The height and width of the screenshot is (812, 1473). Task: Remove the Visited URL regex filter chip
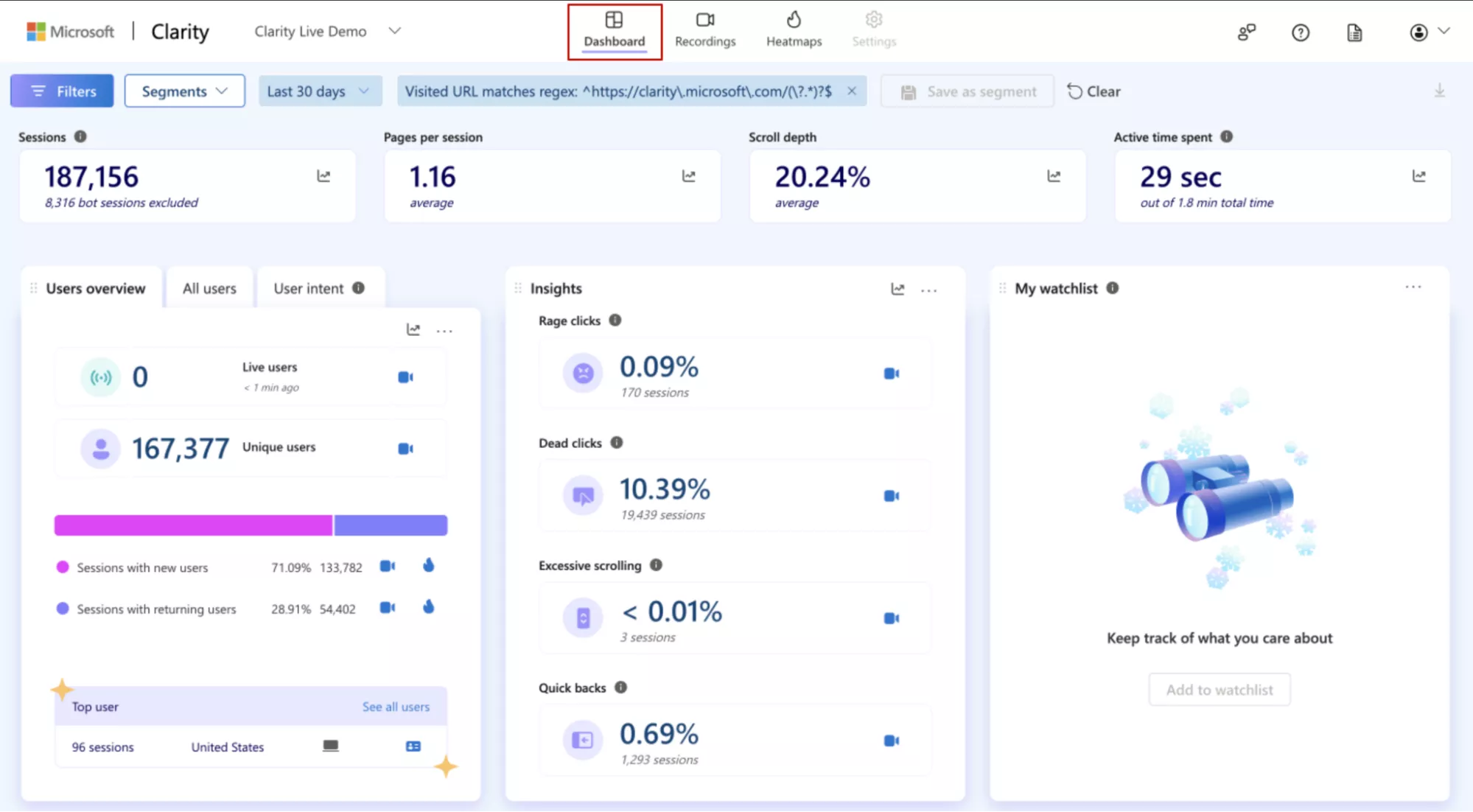click(x=851, y=91)
